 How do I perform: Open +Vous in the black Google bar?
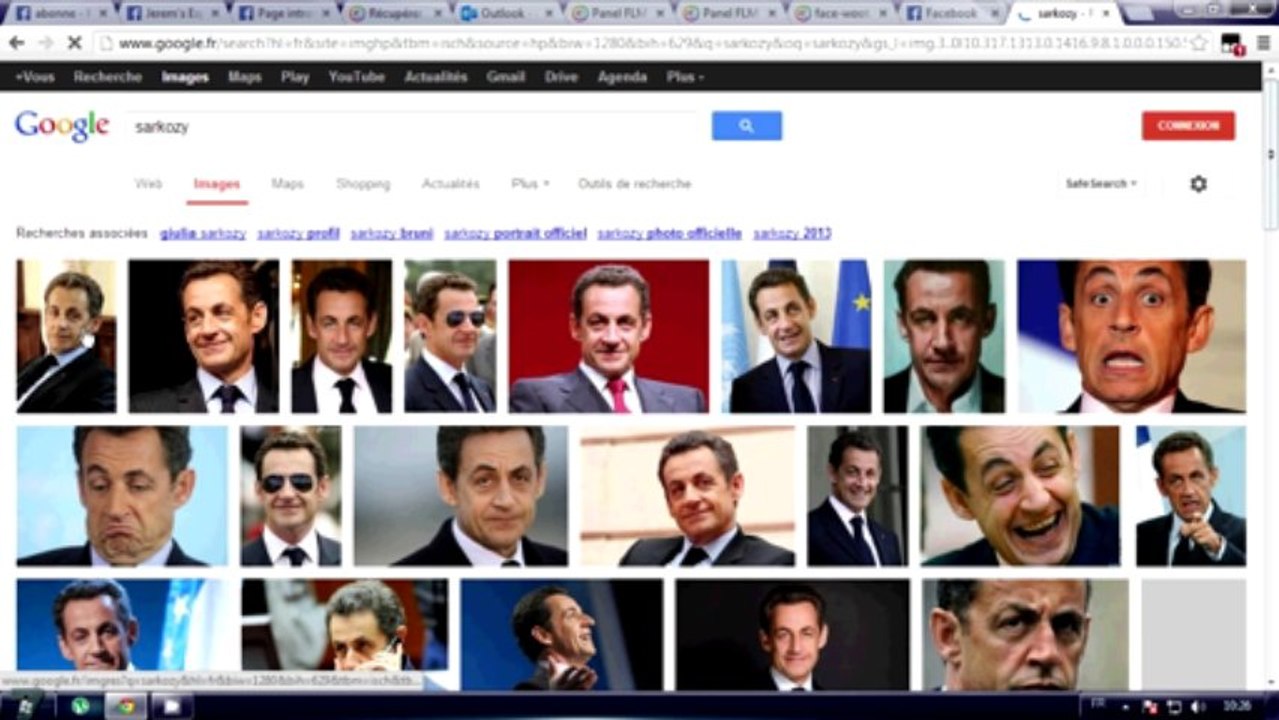[x=35, y=77]
